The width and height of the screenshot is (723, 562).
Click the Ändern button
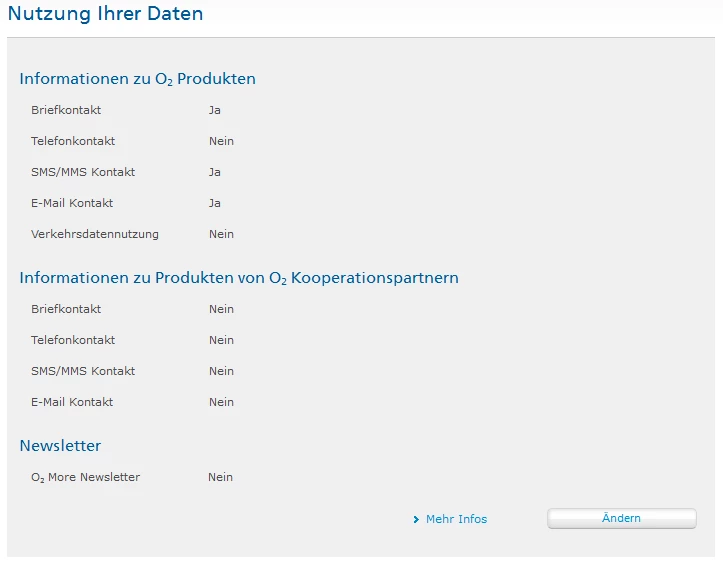tap(621, 518)
